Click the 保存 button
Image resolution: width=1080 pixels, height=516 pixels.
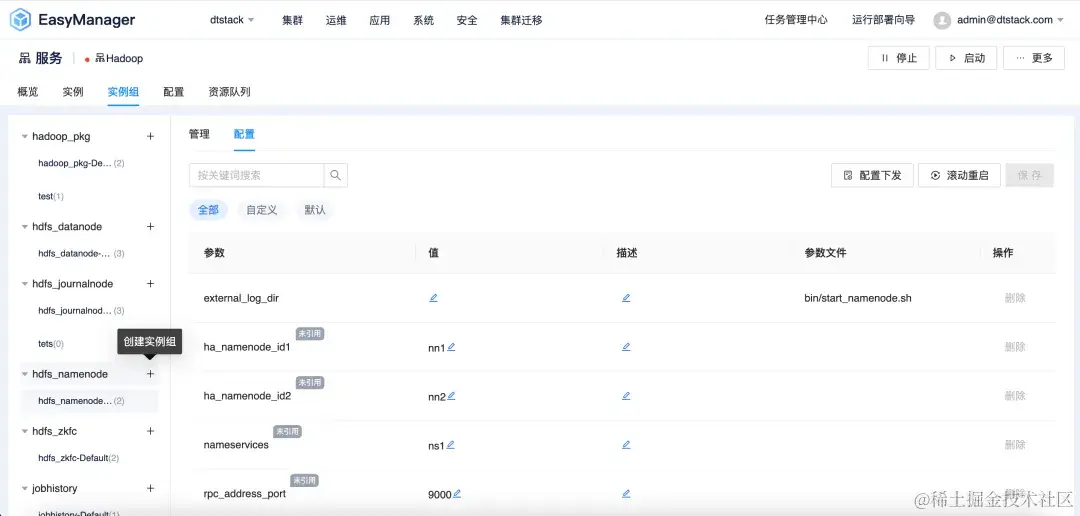[x=1030, y=176]
